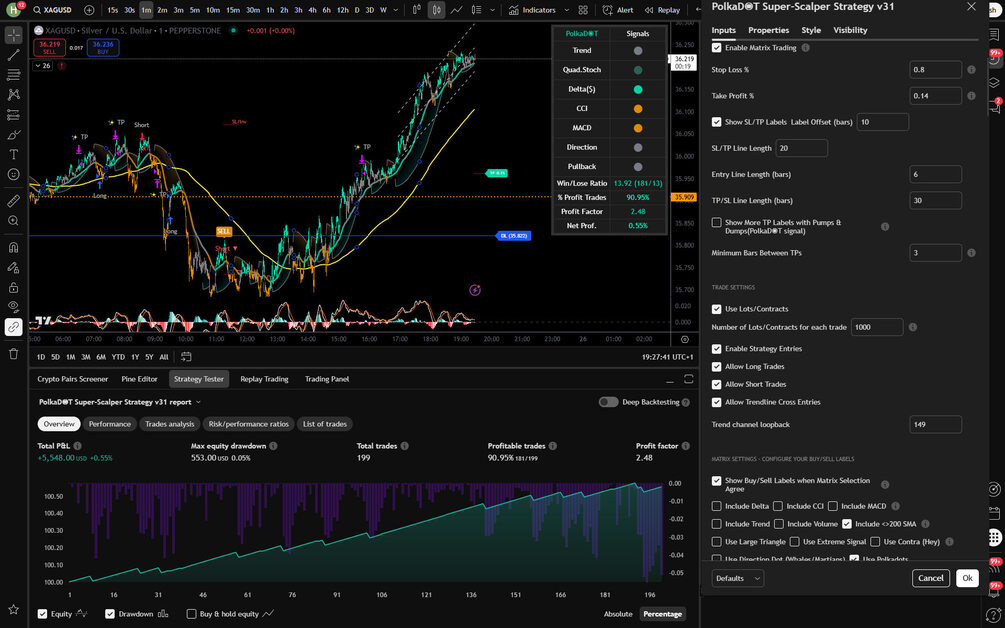Image resolution: width=1005 pixels, height=628 pixels.
Task: Select the trend line drawing tool
Action: [13, 55]
